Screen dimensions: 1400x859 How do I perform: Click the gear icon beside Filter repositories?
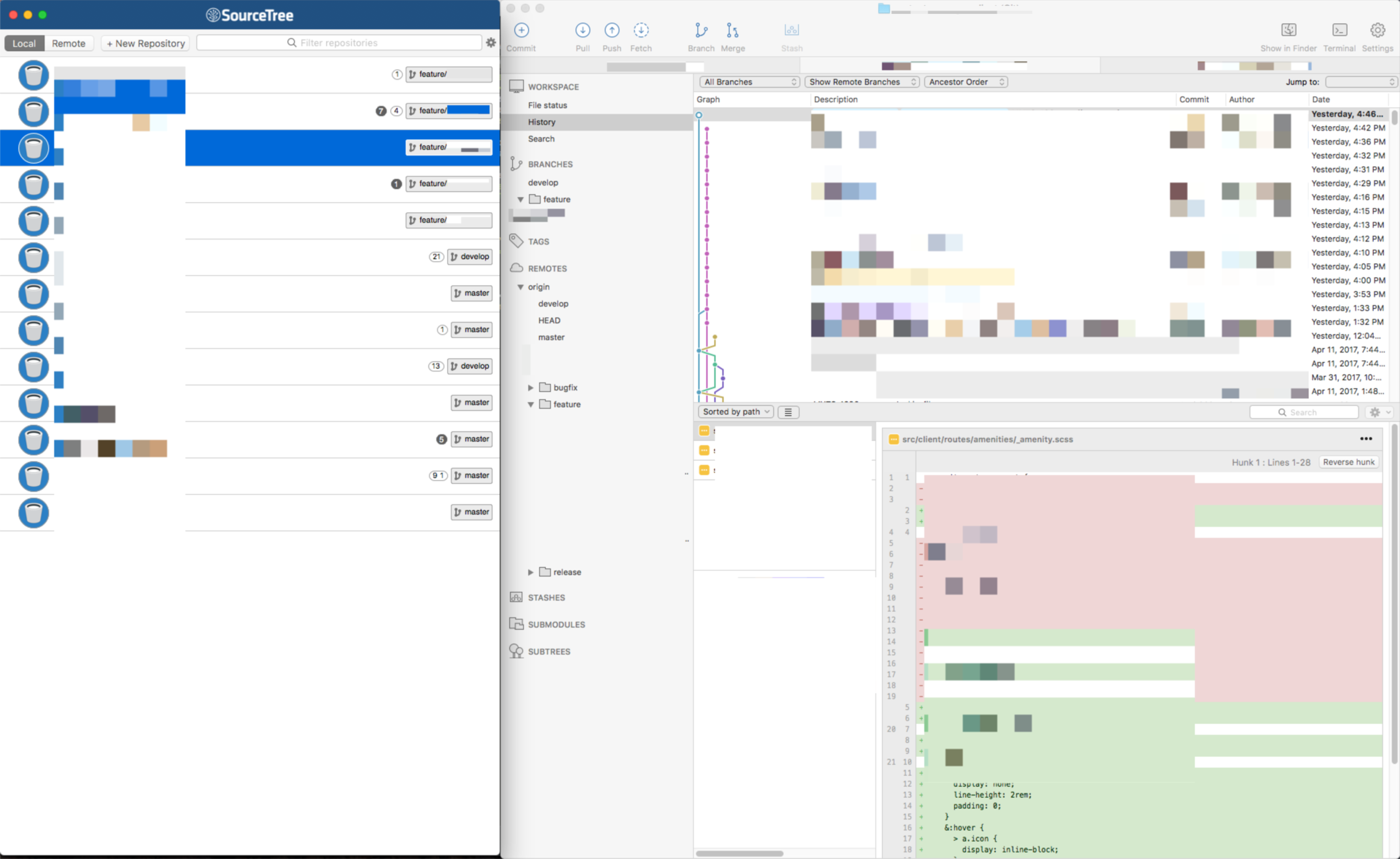(491, 43)
